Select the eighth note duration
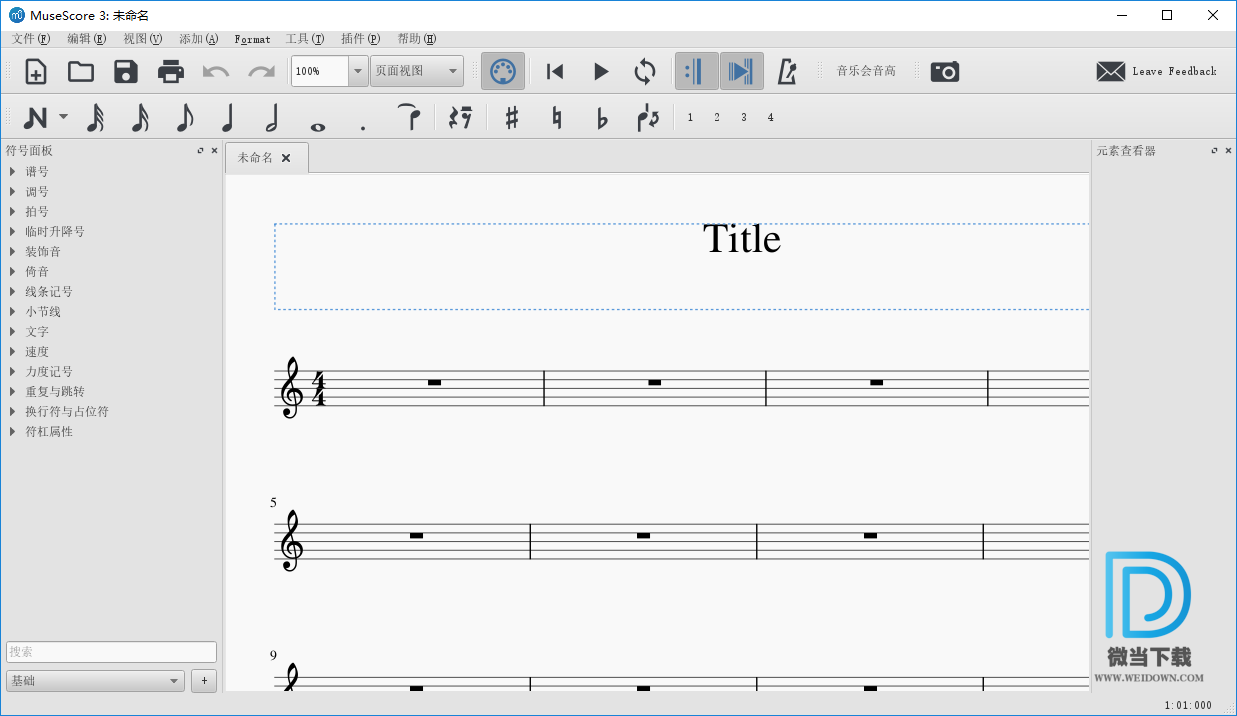The image size is (1237, 716). tap(184, 118)
